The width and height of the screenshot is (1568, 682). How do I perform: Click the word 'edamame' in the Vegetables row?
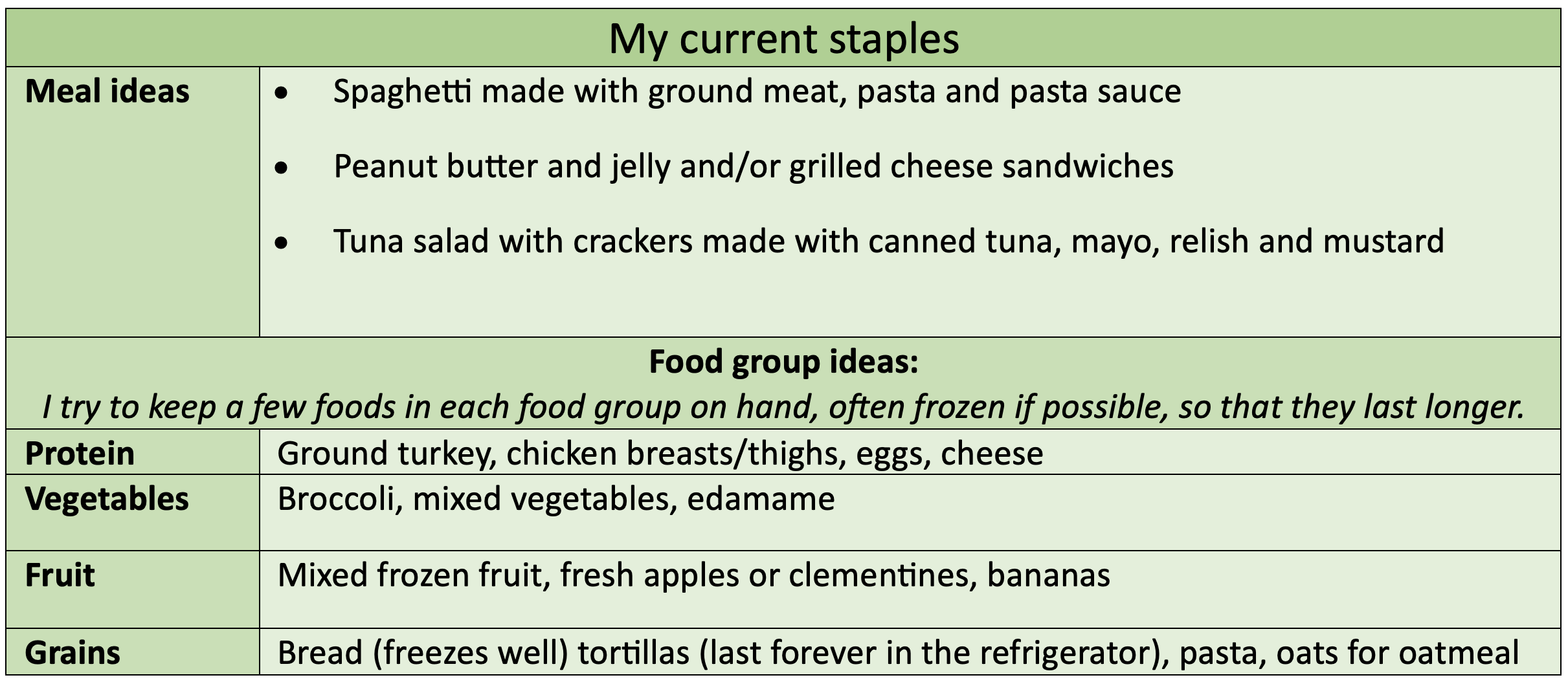point(761,500)
